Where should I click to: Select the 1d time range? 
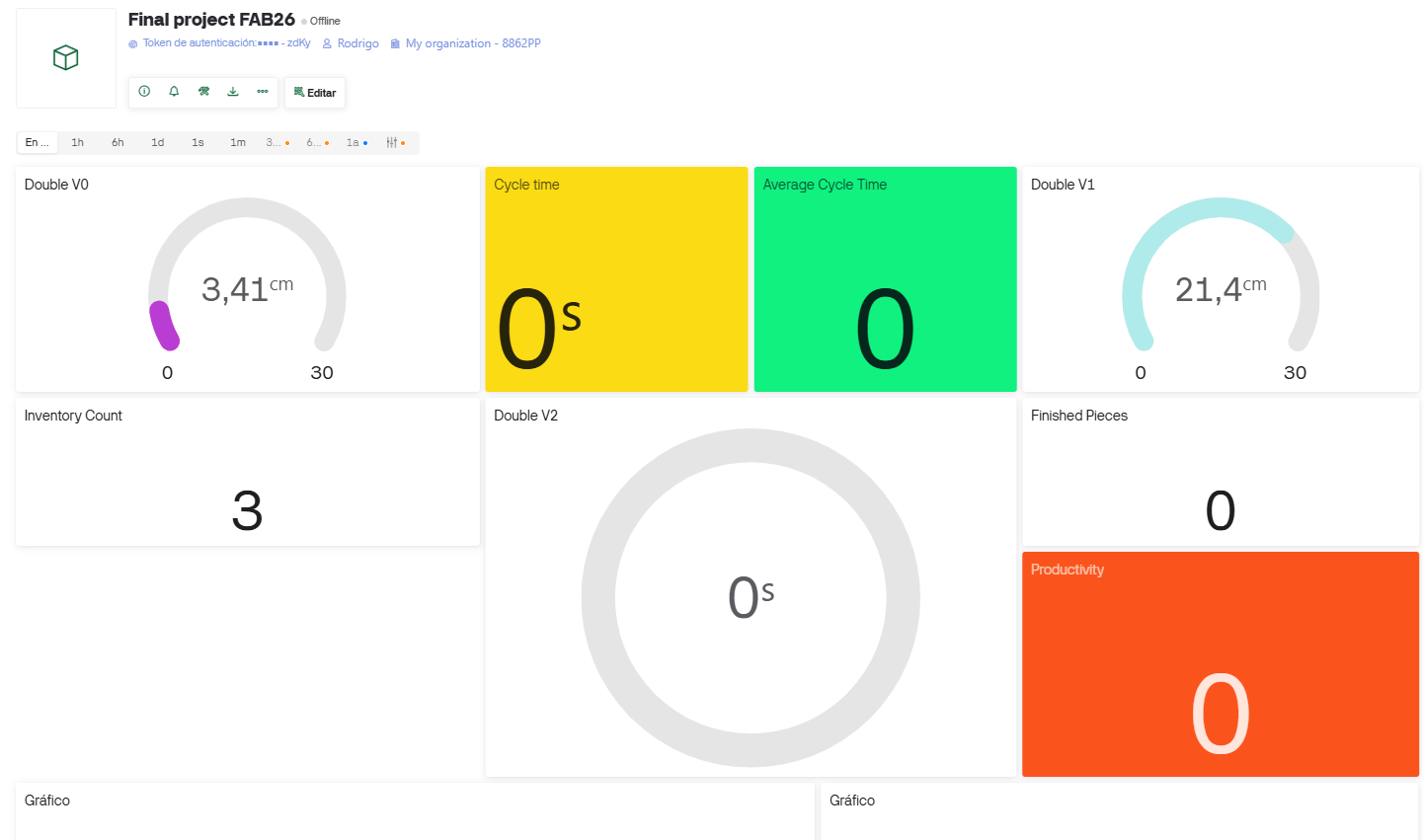coord(158,143)
